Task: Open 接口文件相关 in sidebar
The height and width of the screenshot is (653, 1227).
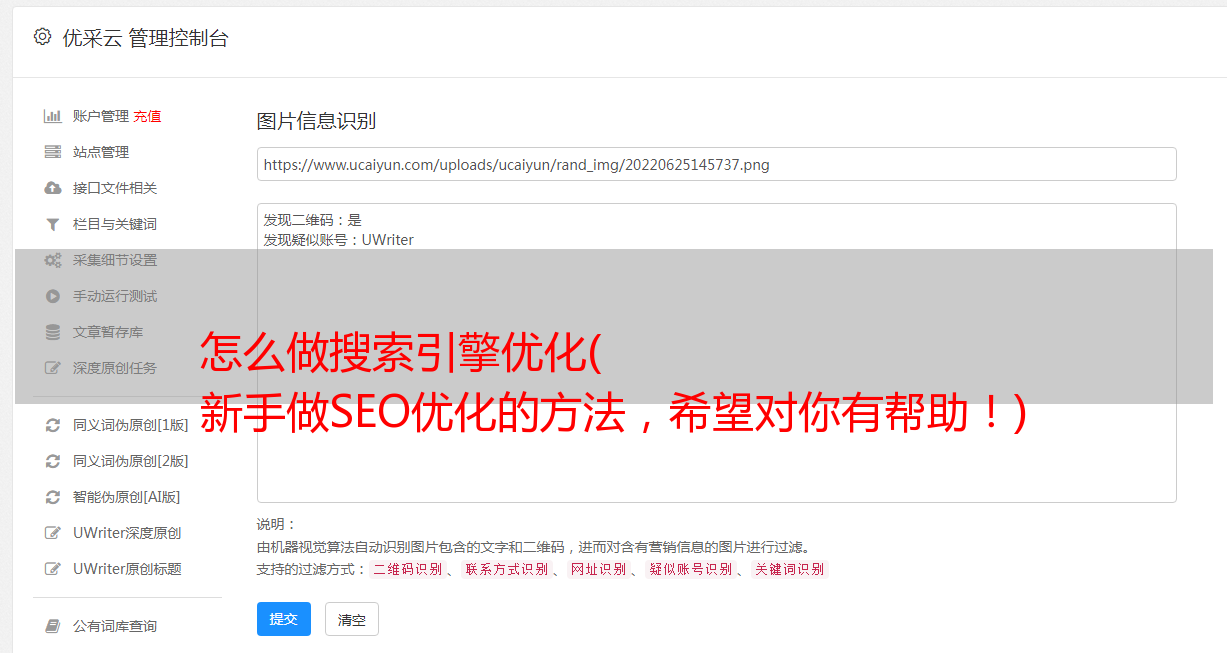Action: pyautogui.click(x=115, y=188)
